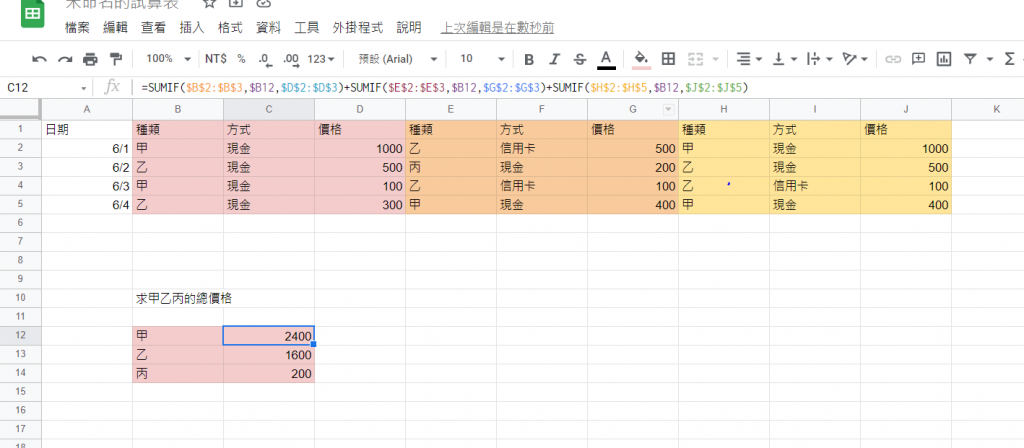Open the text rotation dropdown

pyautogui.click(x=855, y=59)
